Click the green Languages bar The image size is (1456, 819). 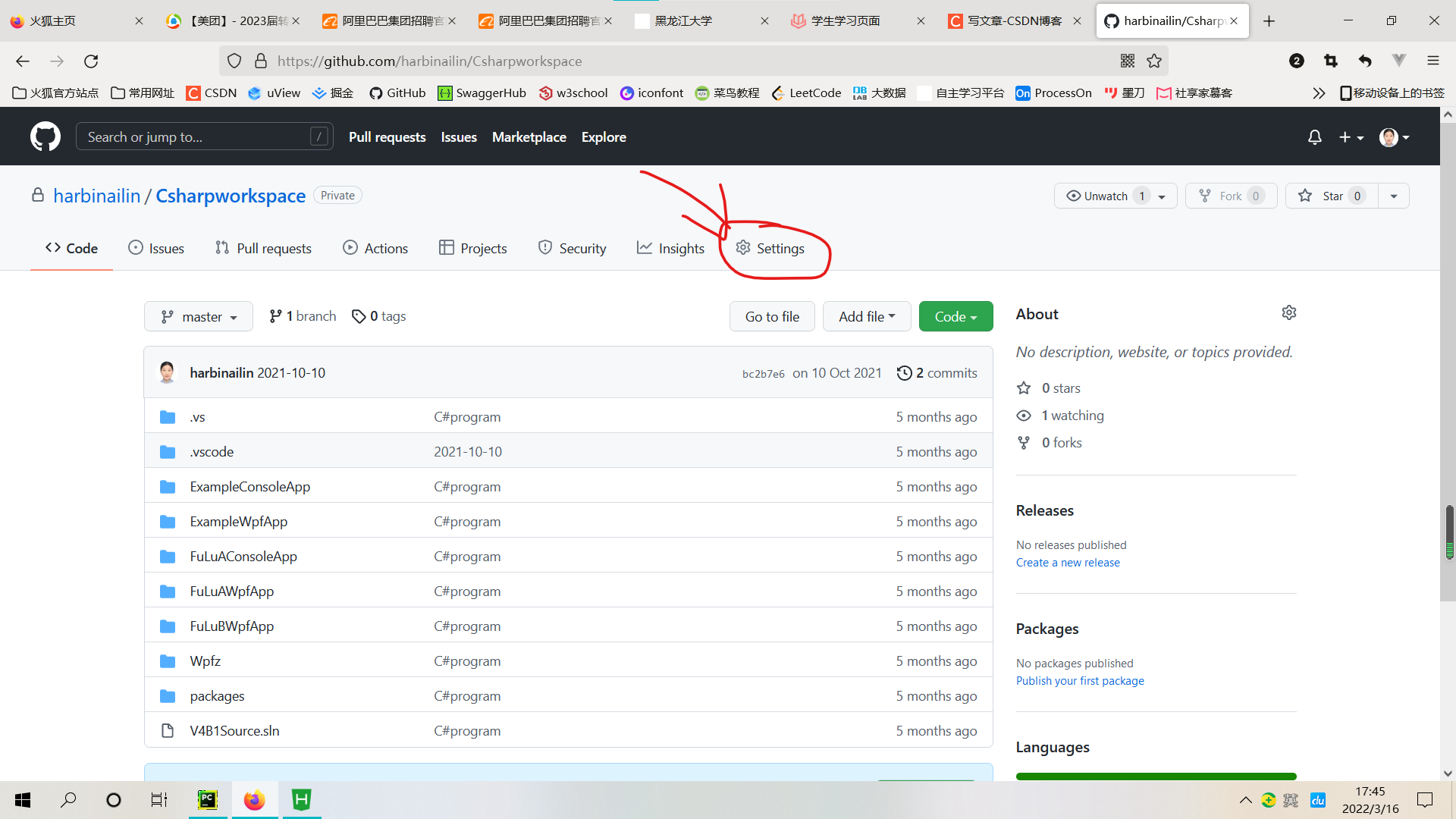tap(1155, 777)
